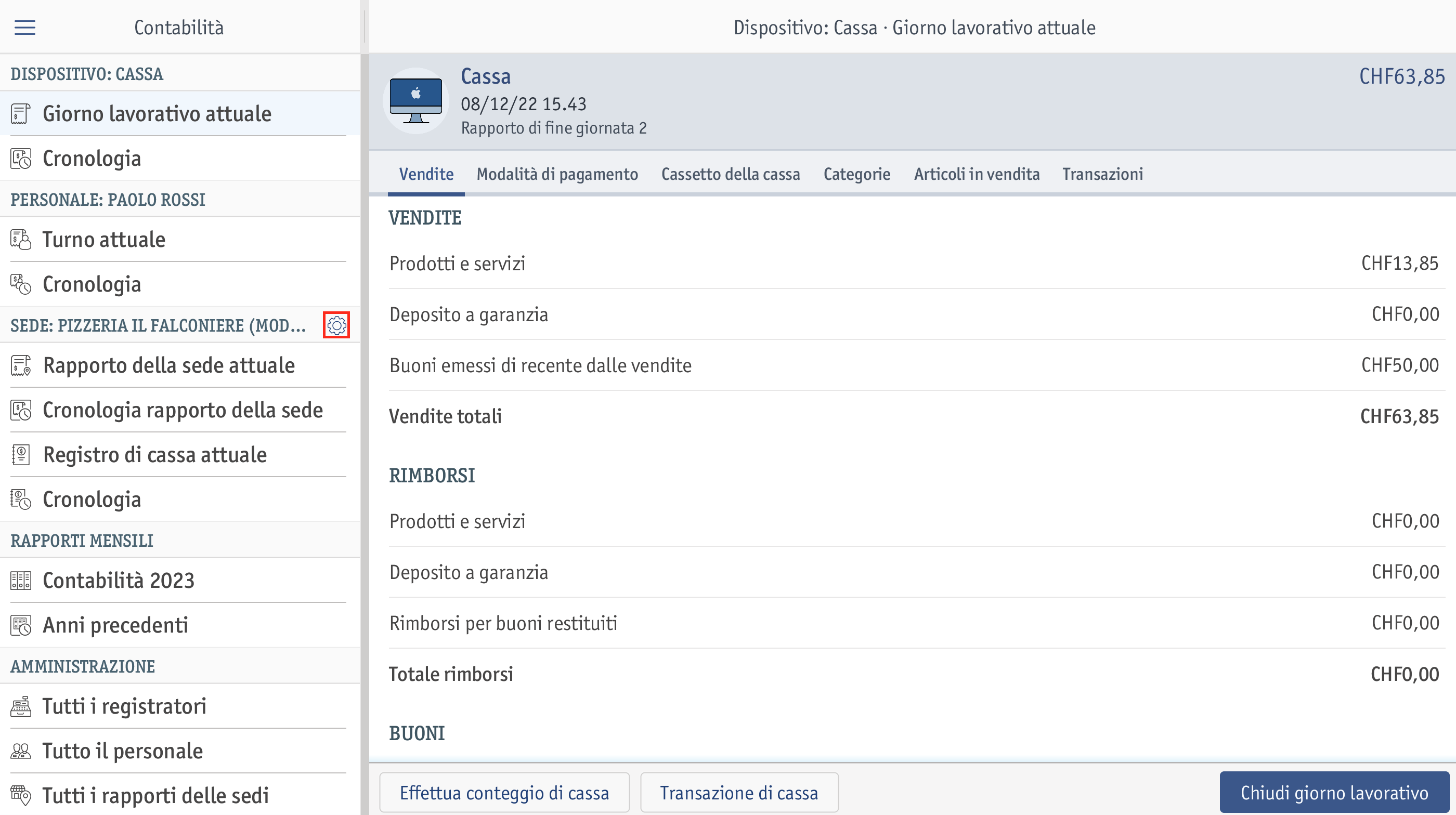The image size is (1456, 815).
Task: Click the Cassa header total CHF63,85
Action: 1402,76
